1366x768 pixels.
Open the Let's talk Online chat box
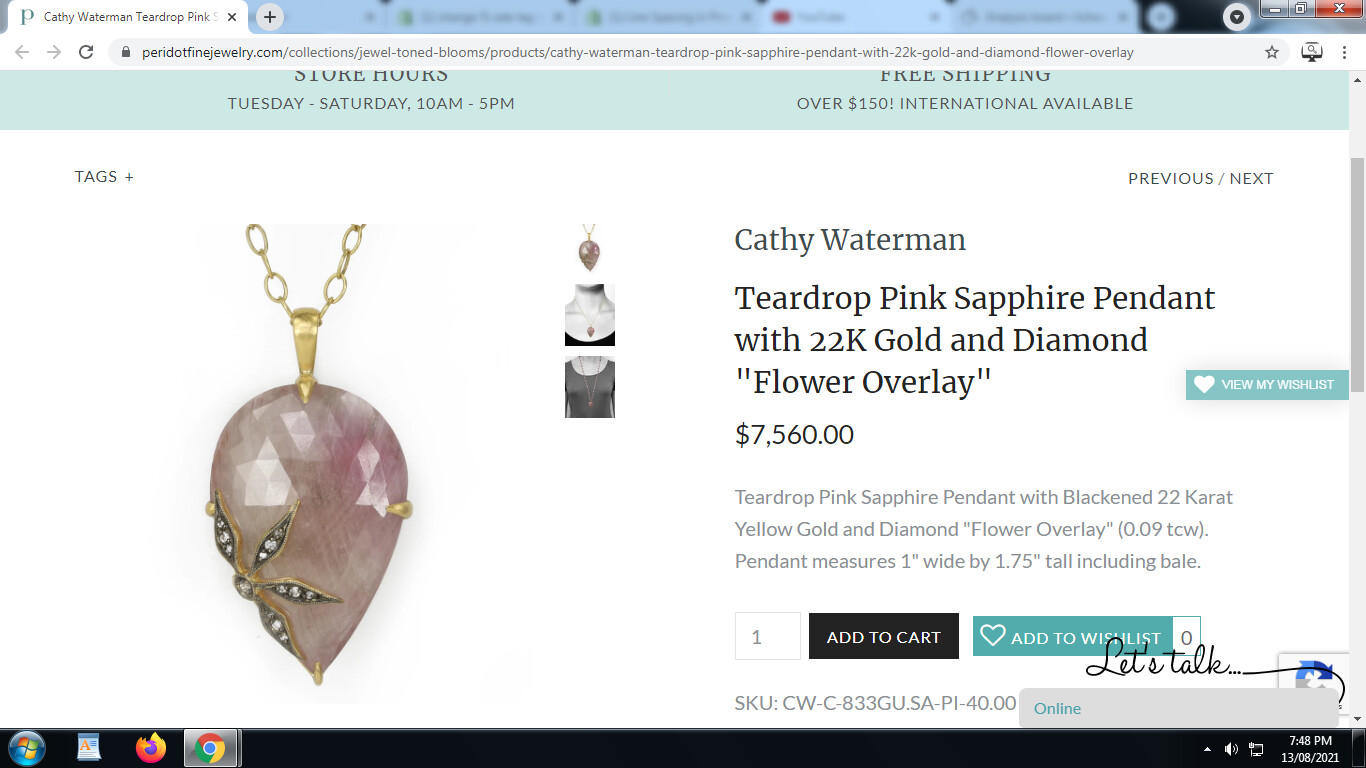click(1178, 708)
